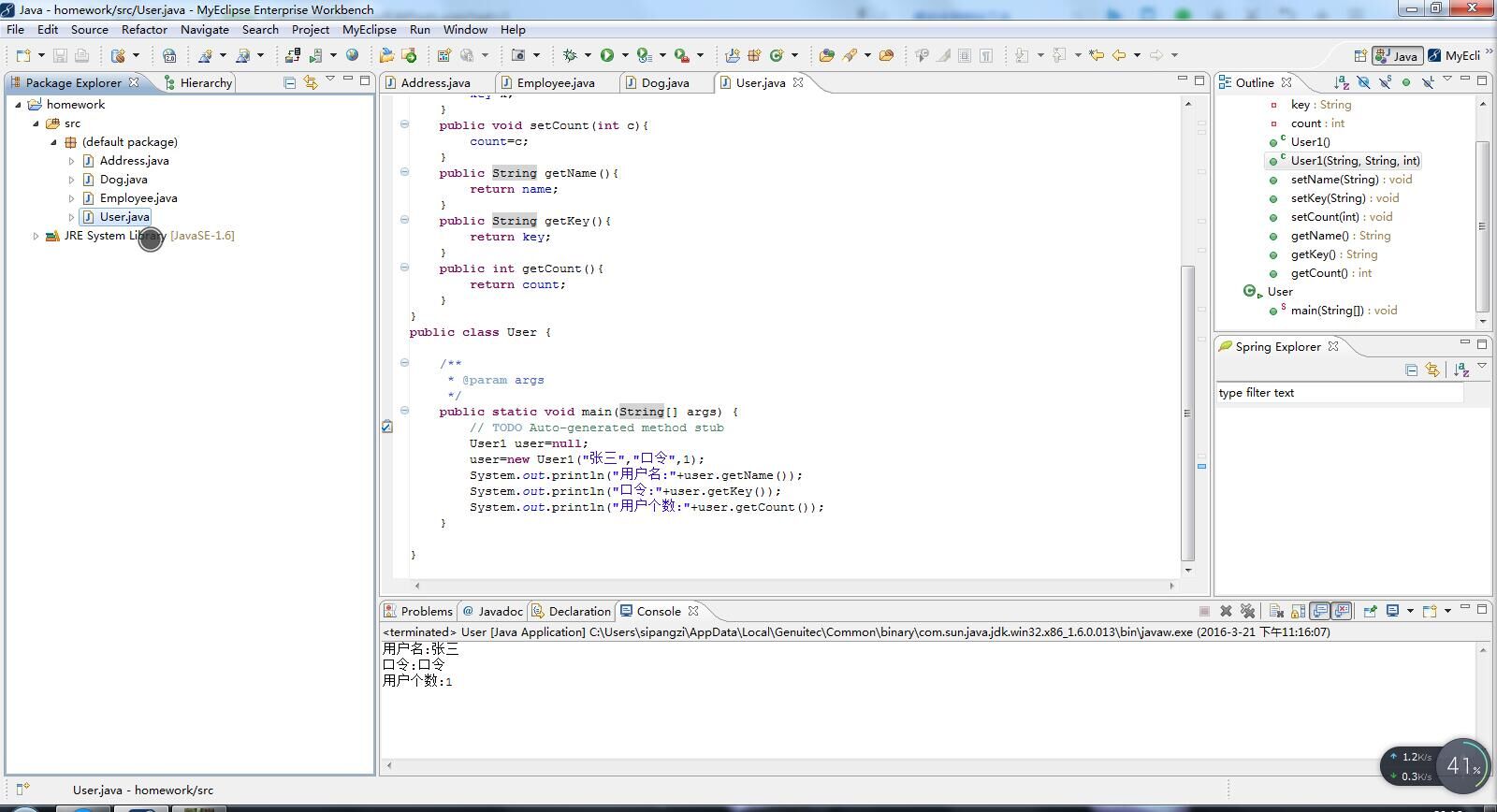Click the Search flashlight toolbar icon

850,55
